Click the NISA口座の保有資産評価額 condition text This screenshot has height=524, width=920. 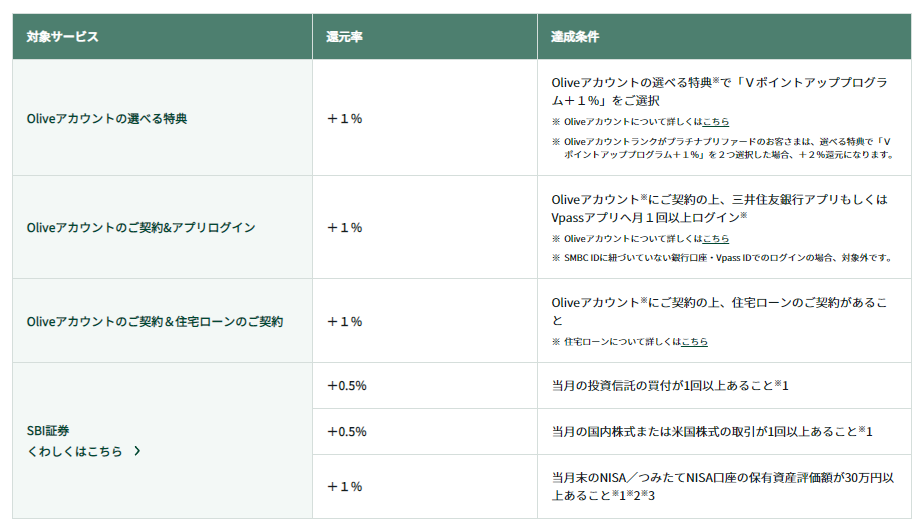click(x=720, y=478)
